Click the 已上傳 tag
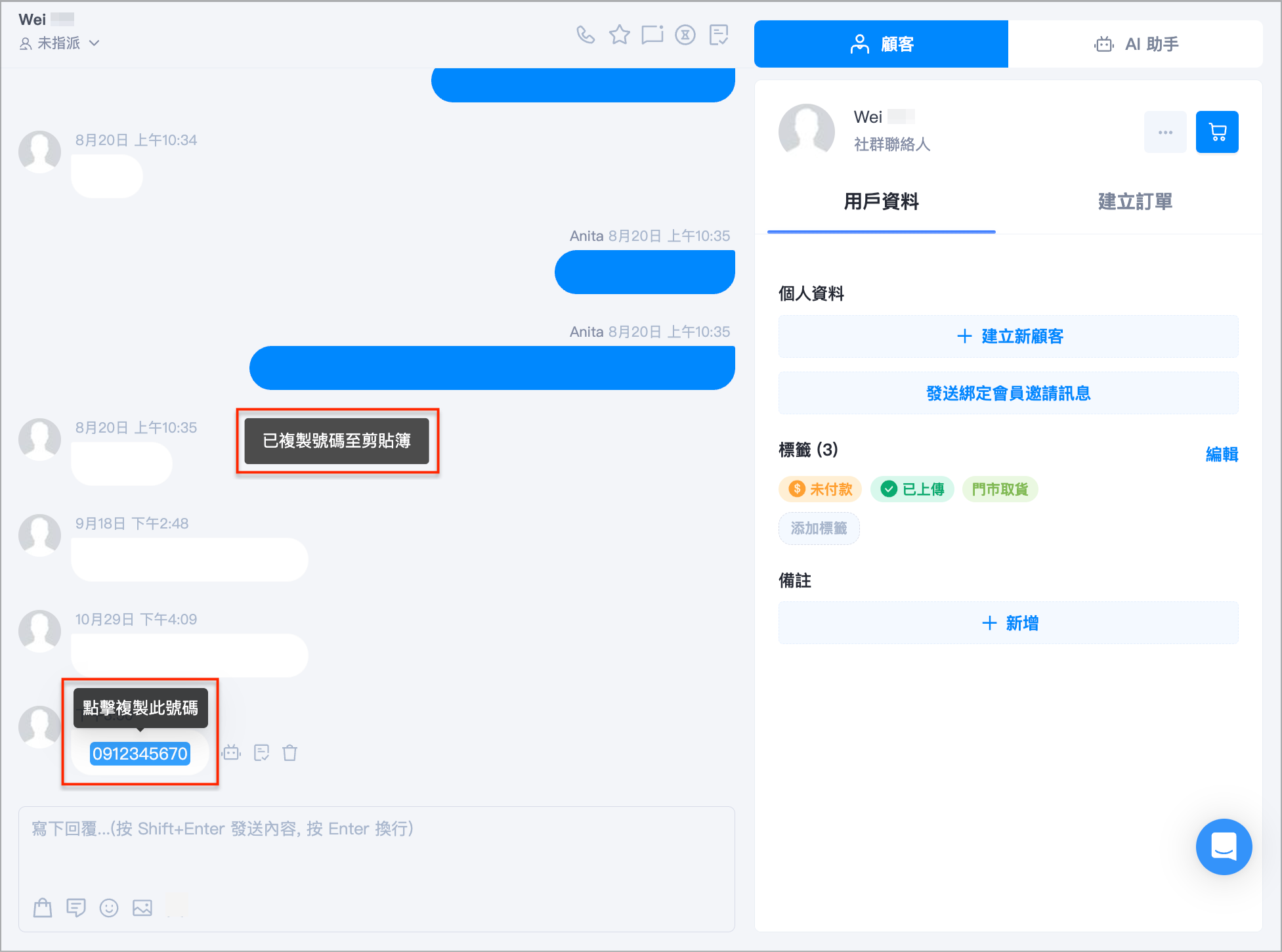 [x=912, y=489]
